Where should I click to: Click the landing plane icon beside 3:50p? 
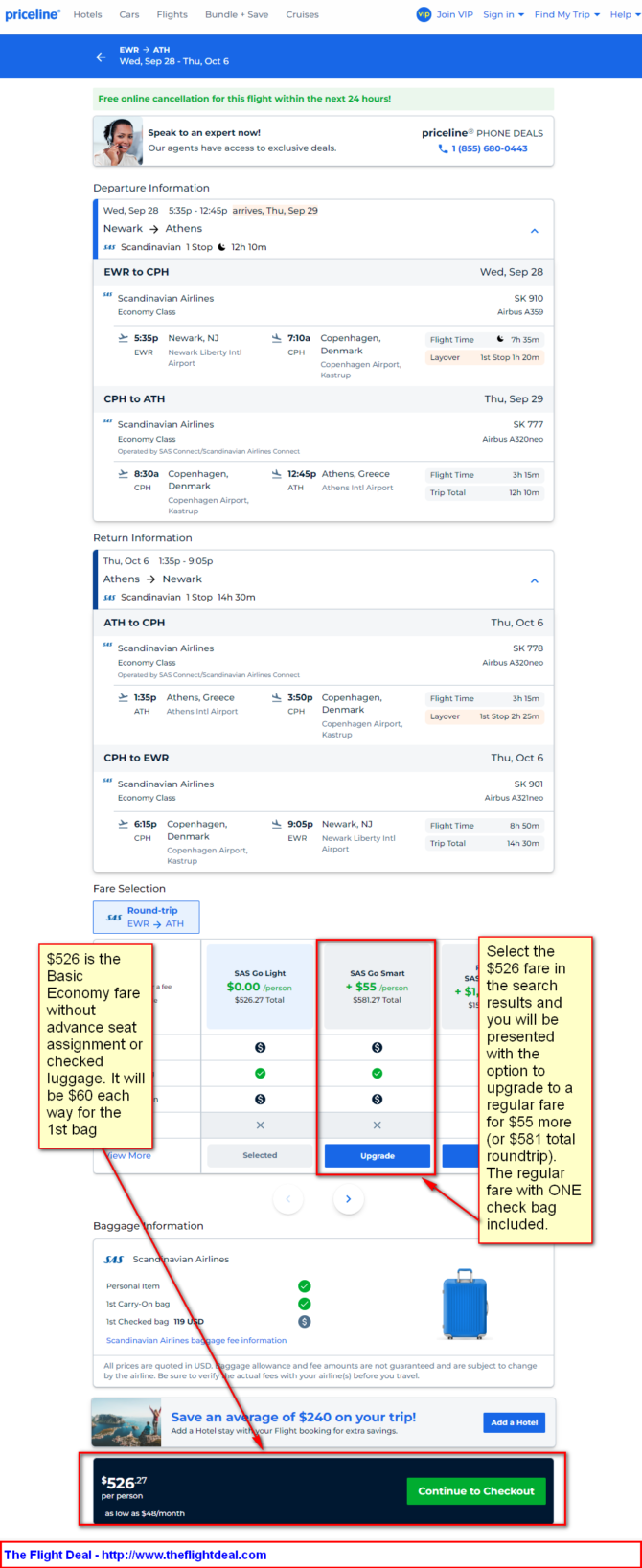tap(277, 697)
